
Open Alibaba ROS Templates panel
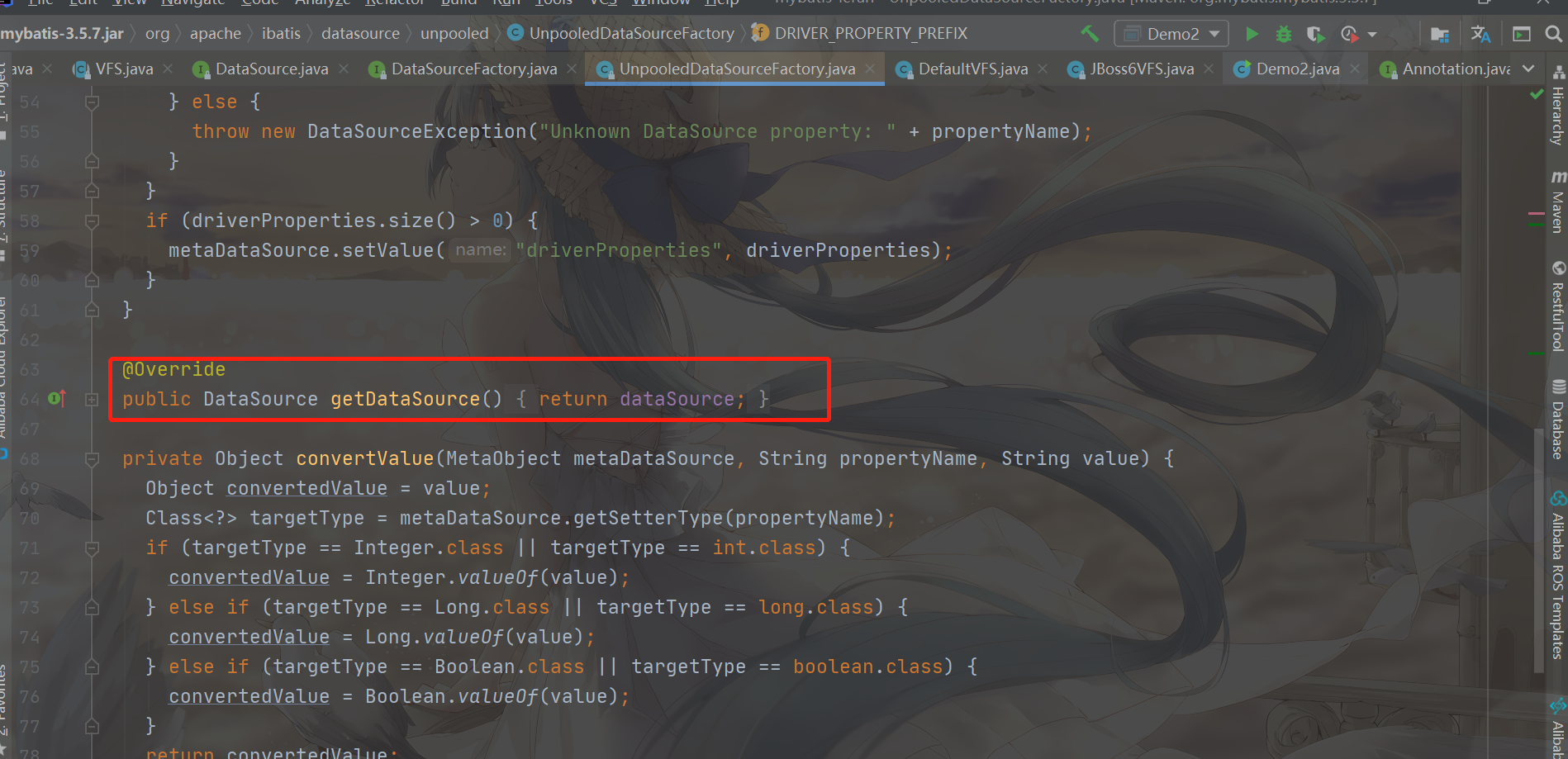(x=1557, y=576)
